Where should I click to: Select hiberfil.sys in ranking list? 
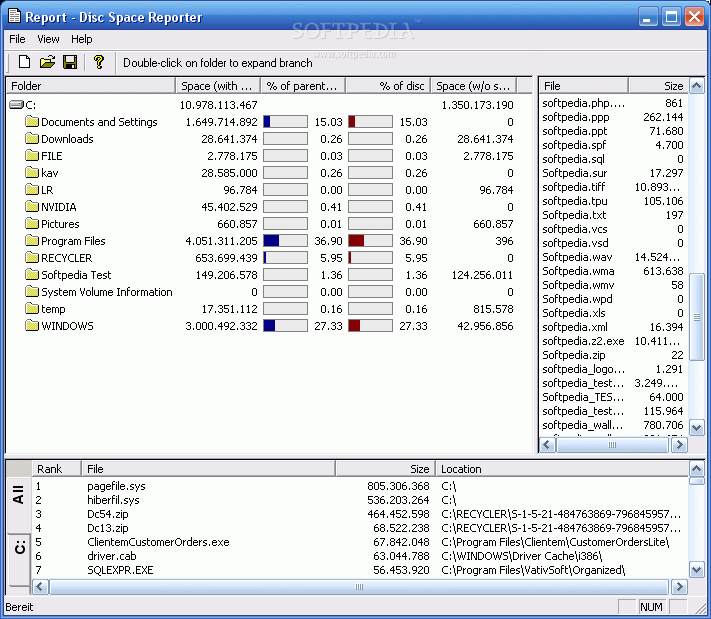tap(113, 500)
